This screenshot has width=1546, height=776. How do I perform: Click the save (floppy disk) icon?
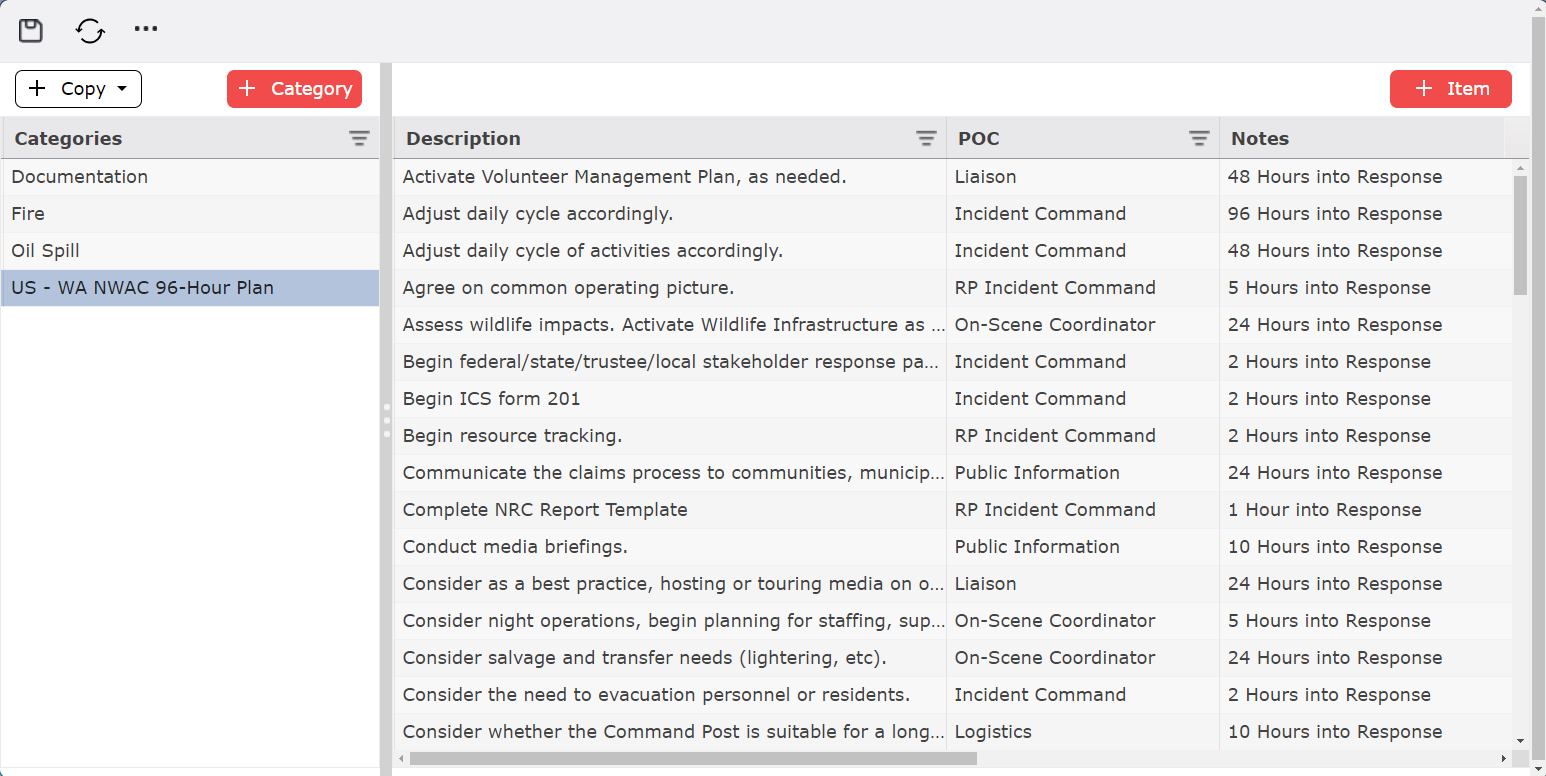coord(30,30)
